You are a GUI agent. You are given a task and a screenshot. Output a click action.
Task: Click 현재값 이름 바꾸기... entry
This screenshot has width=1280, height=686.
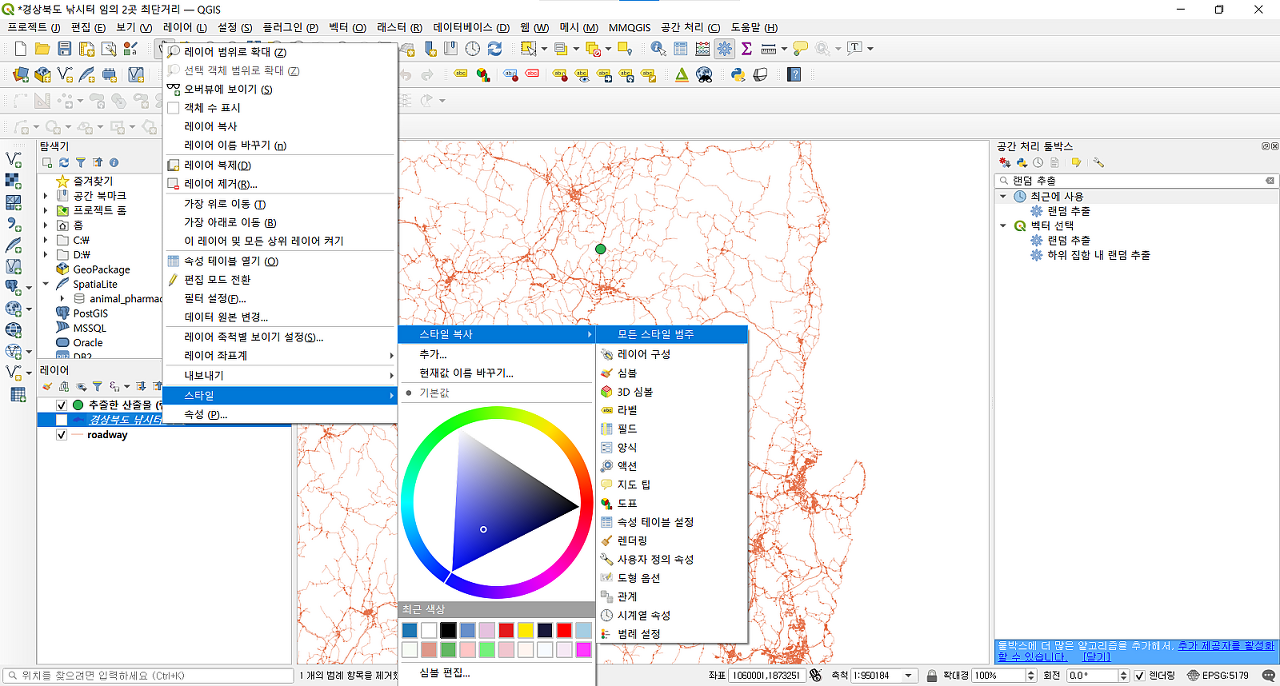coord(466,373)
